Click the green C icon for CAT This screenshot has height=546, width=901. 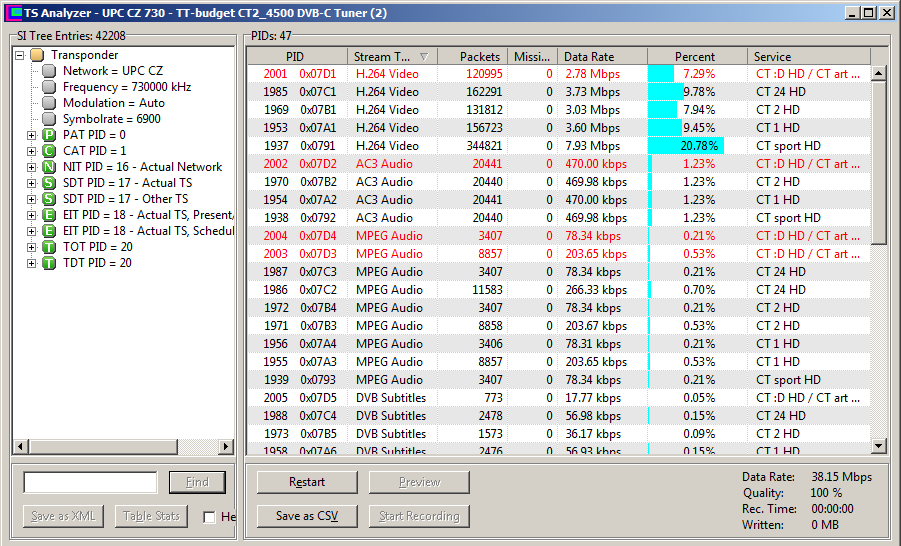click(49, 151)
